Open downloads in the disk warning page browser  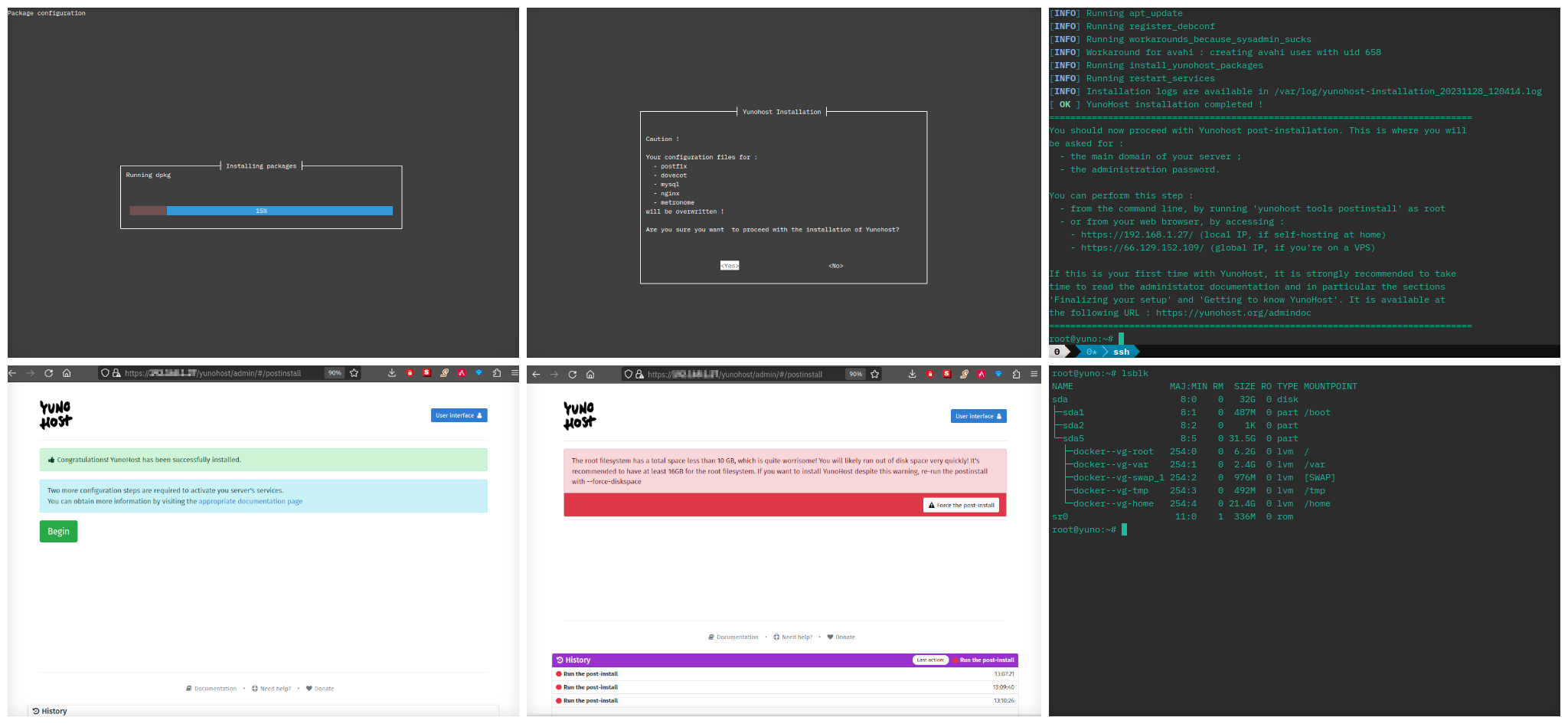912,374
